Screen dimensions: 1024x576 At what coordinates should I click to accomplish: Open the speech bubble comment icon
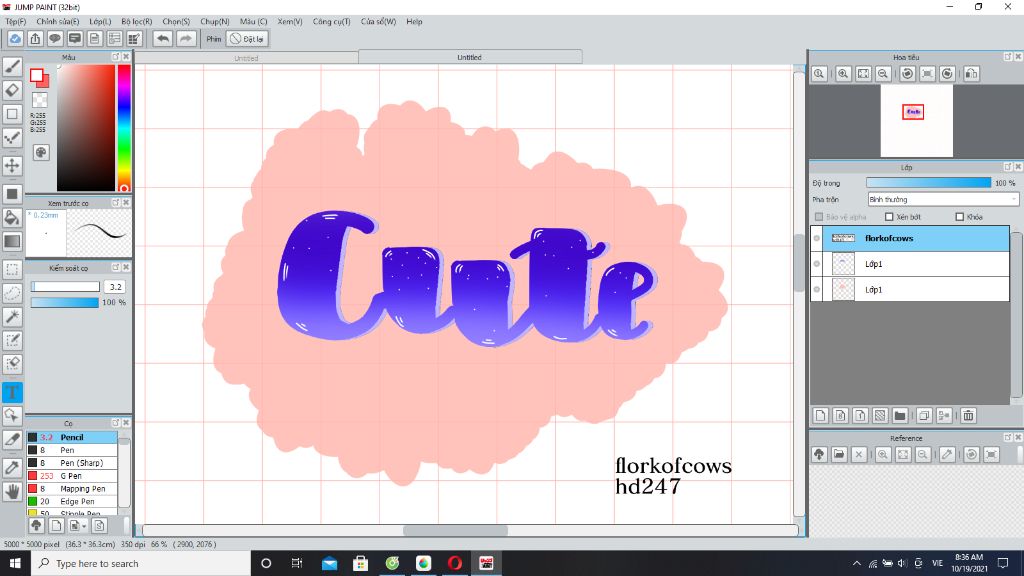click(x=55, y=39)
